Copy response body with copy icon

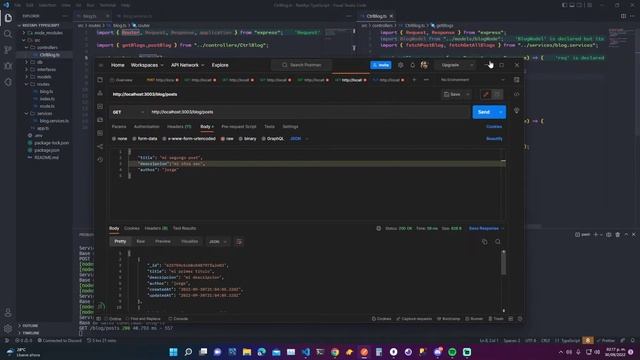tap(484, 242)
